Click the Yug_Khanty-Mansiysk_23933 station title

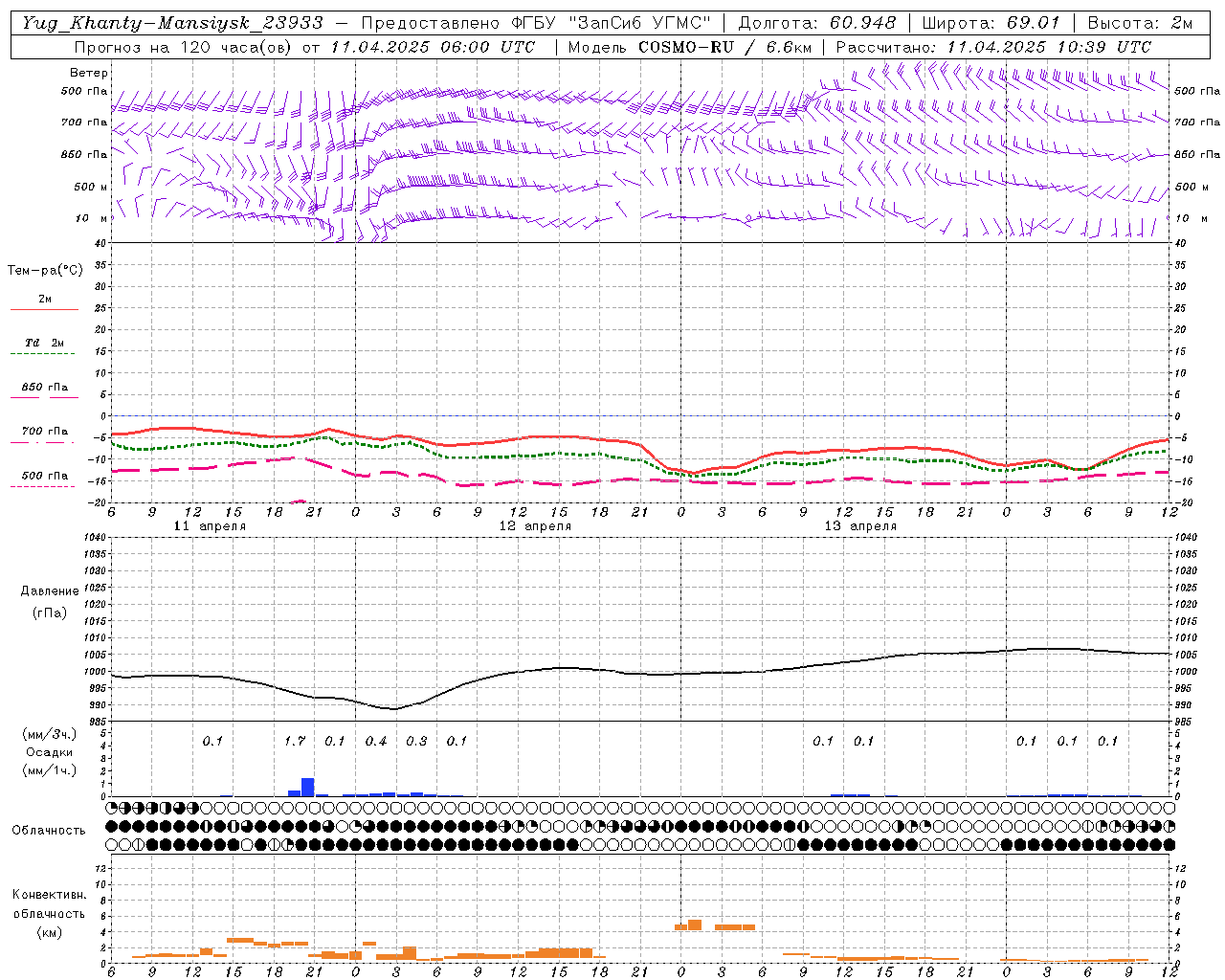point(172,22)
